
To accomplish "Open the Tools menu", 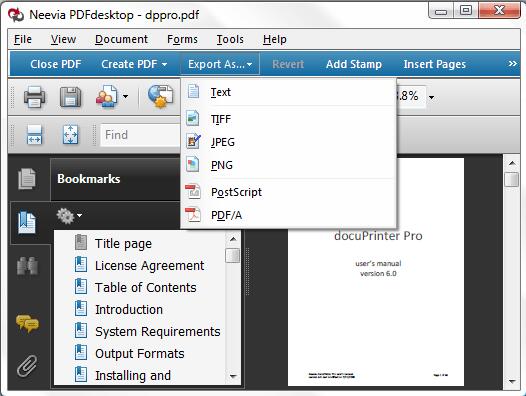I will 230,39.
